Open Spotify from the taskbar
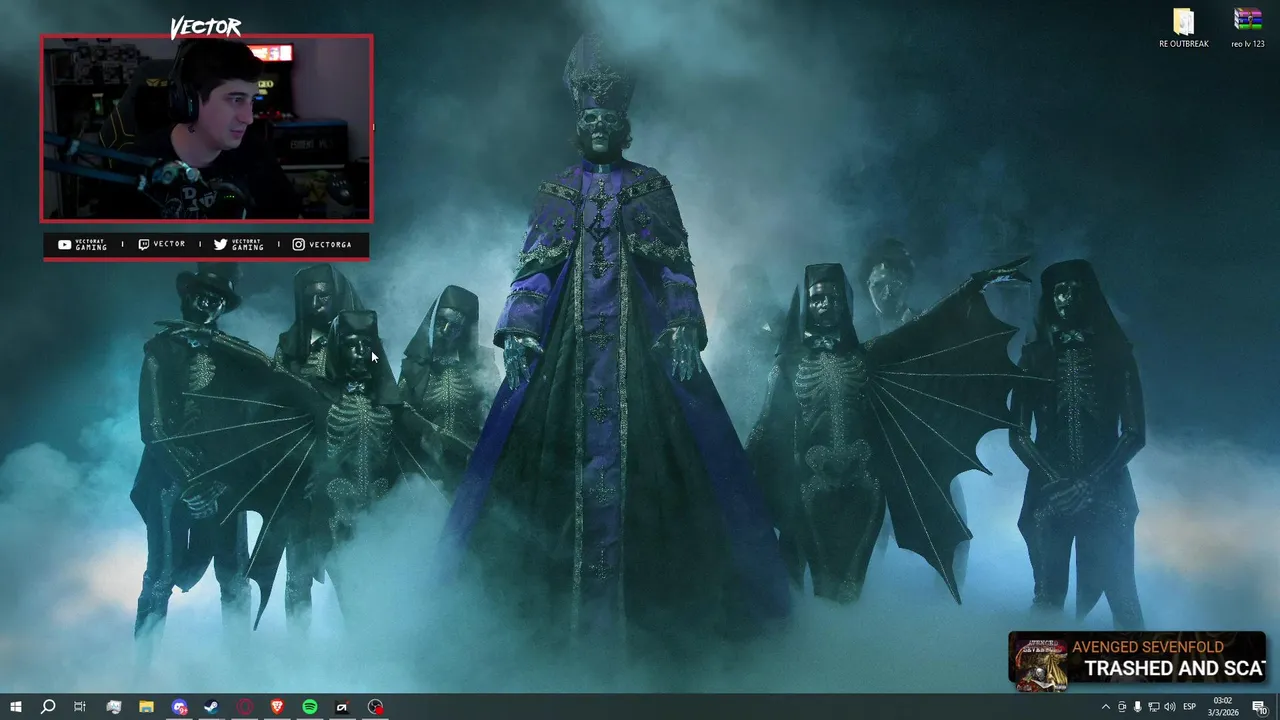The height and width of the screenshot is (720, 1280). point(310,707)
